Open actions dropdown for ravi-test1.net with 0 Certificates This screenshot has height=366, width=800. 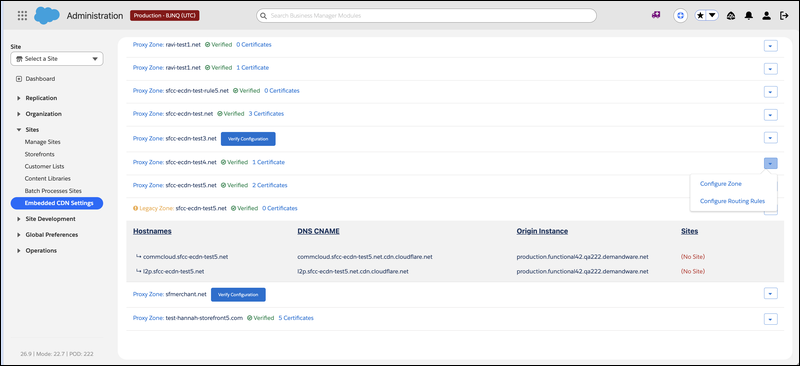[x=770, y=46]
